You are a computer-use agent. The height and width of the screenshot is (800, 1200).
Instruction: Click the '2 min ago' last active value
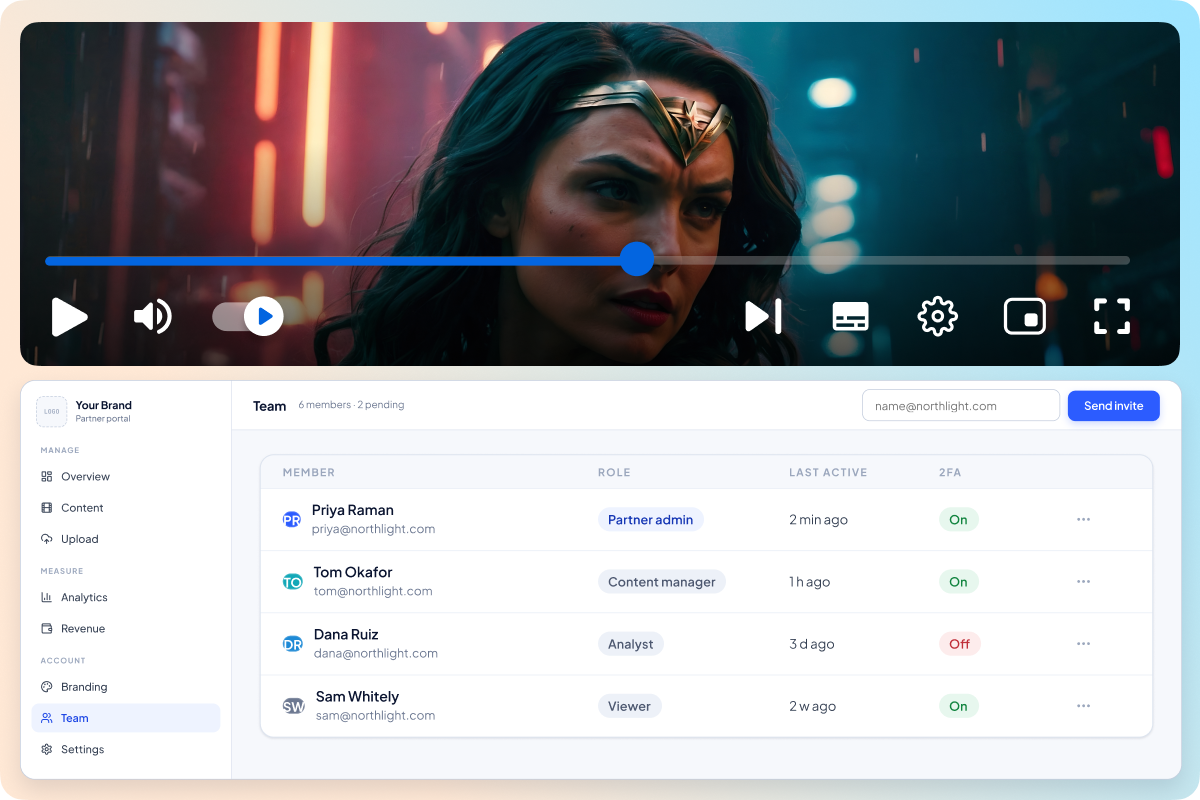[818, 520]
